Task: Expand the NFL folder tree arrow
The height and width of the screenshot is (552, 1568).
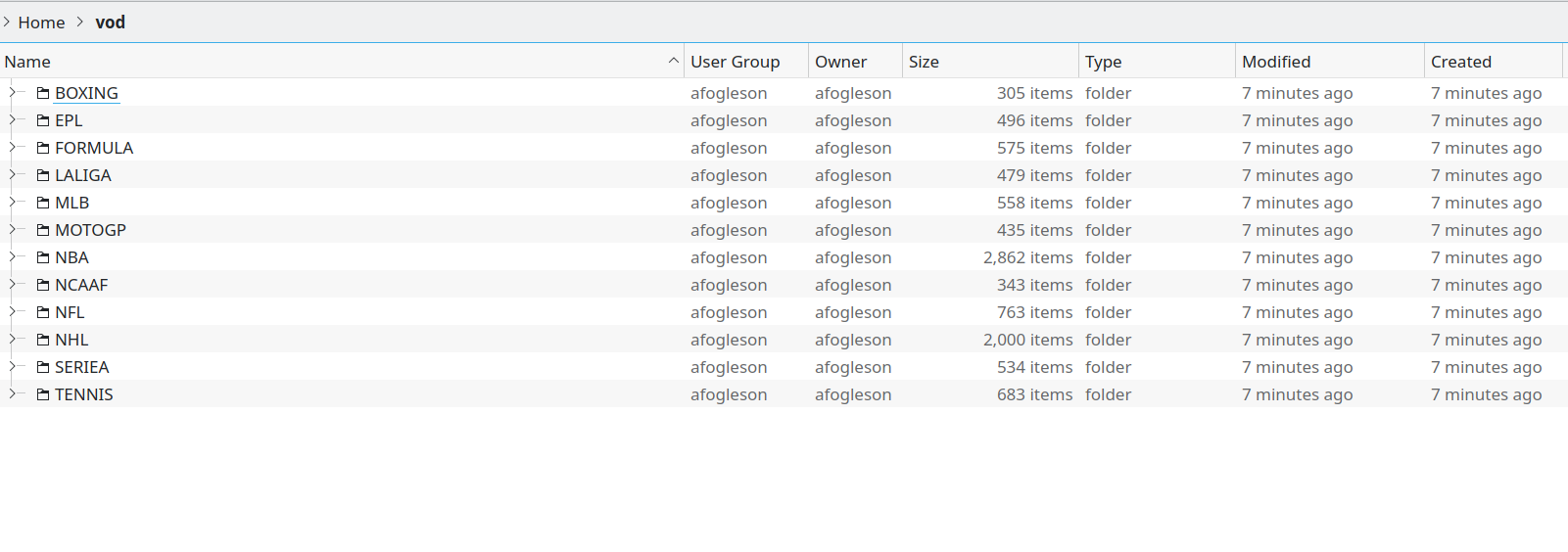Action: click(x=12, y=312)
